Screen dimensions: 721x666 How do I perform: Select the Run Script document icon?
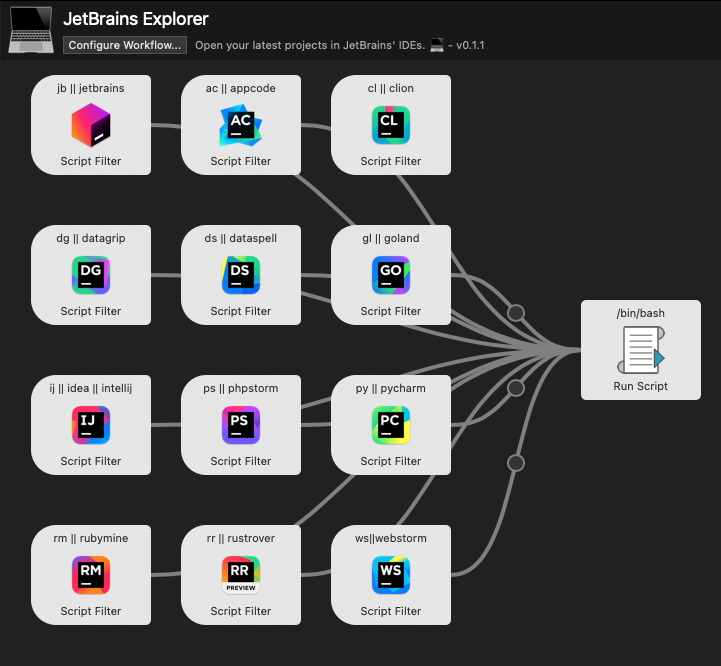click(x=641, y=350)
